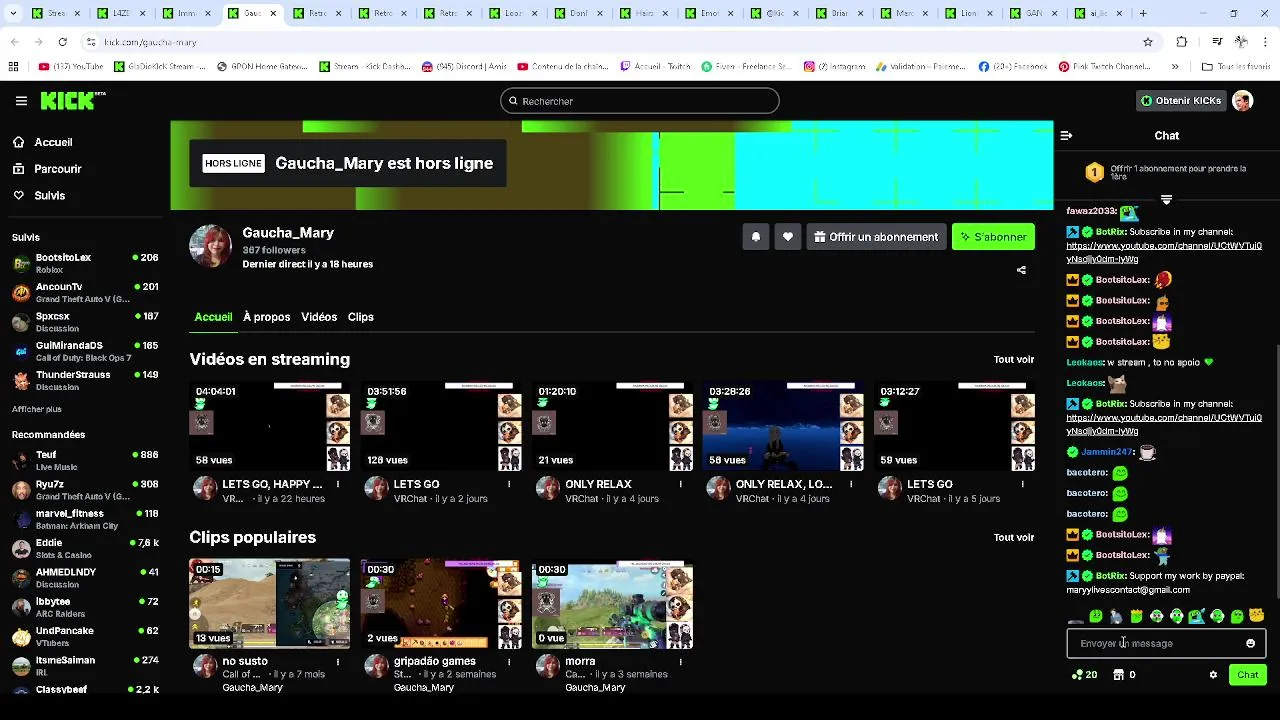Click the shop icon next to 0
The image size is (1280, 720).
click(x=1118, y=675)
